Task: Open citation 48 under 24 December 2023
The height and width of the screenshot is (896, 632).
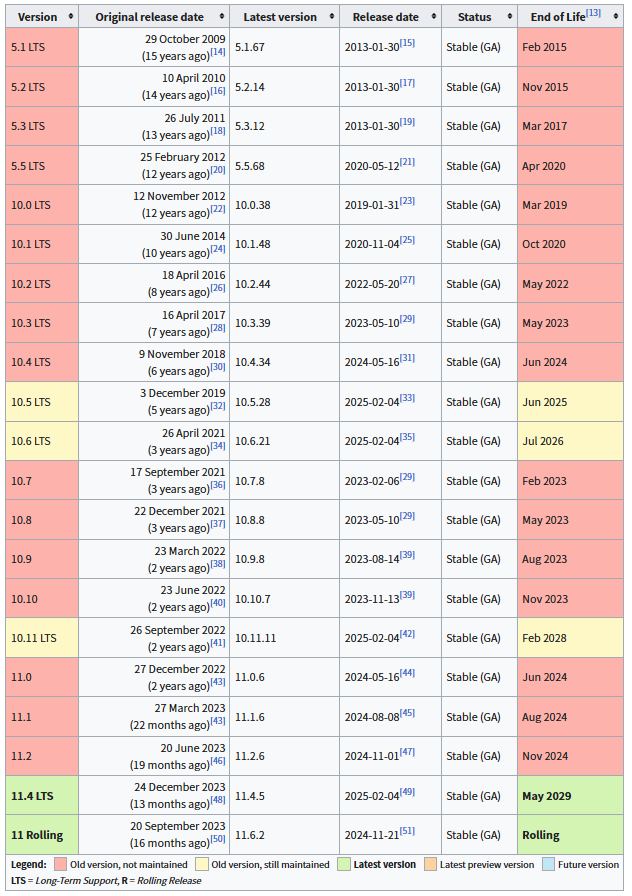Action: [x=218, y=800]
